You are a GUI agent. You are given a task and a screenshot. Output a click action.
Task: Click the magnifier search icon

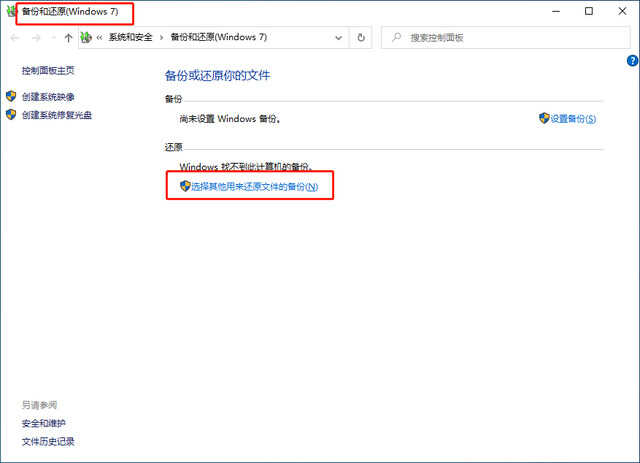(x=396, y=38)
